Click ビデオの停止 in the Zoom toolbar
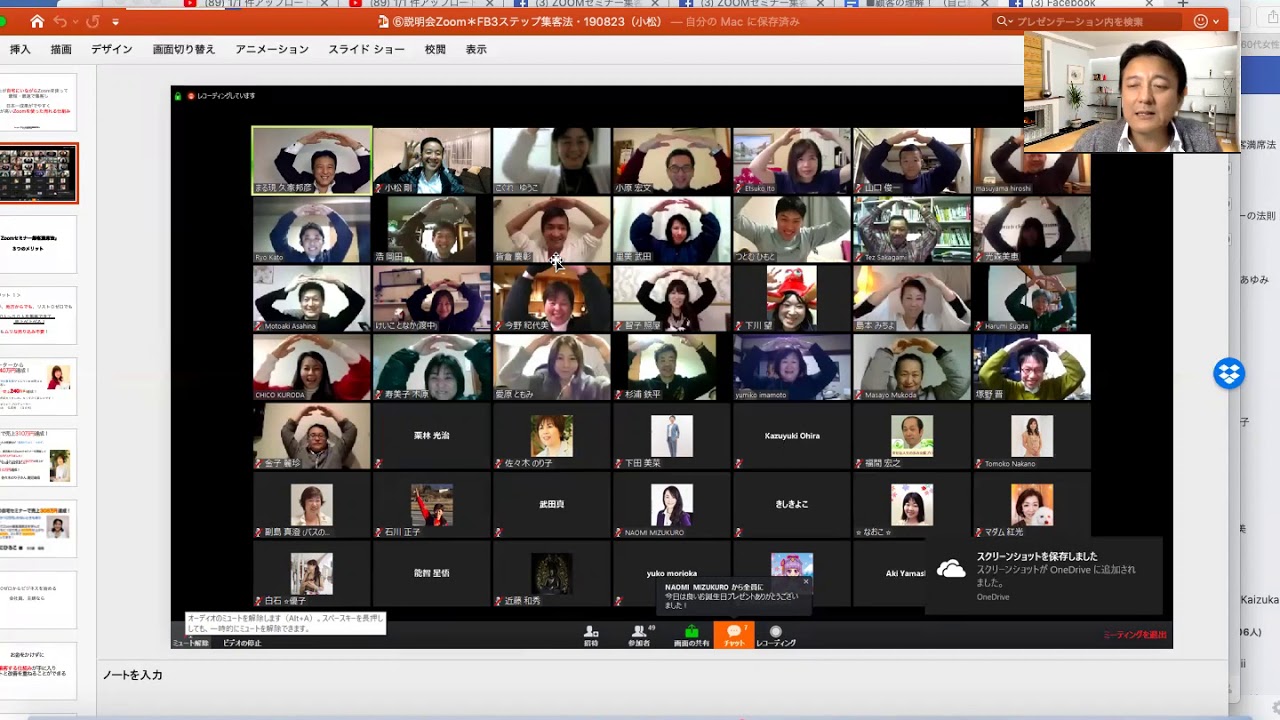The height and width of the screenshot is (720, 1280). pos(242,636)
